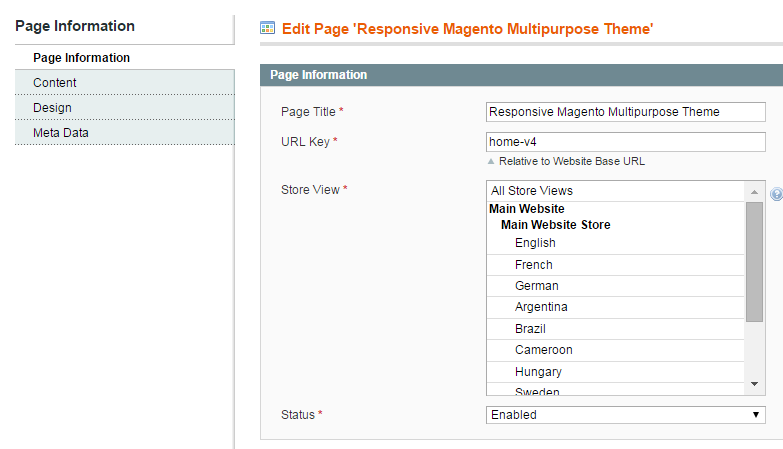Click the help icon beside Store View
783x449 pixels.
point(777,194)
